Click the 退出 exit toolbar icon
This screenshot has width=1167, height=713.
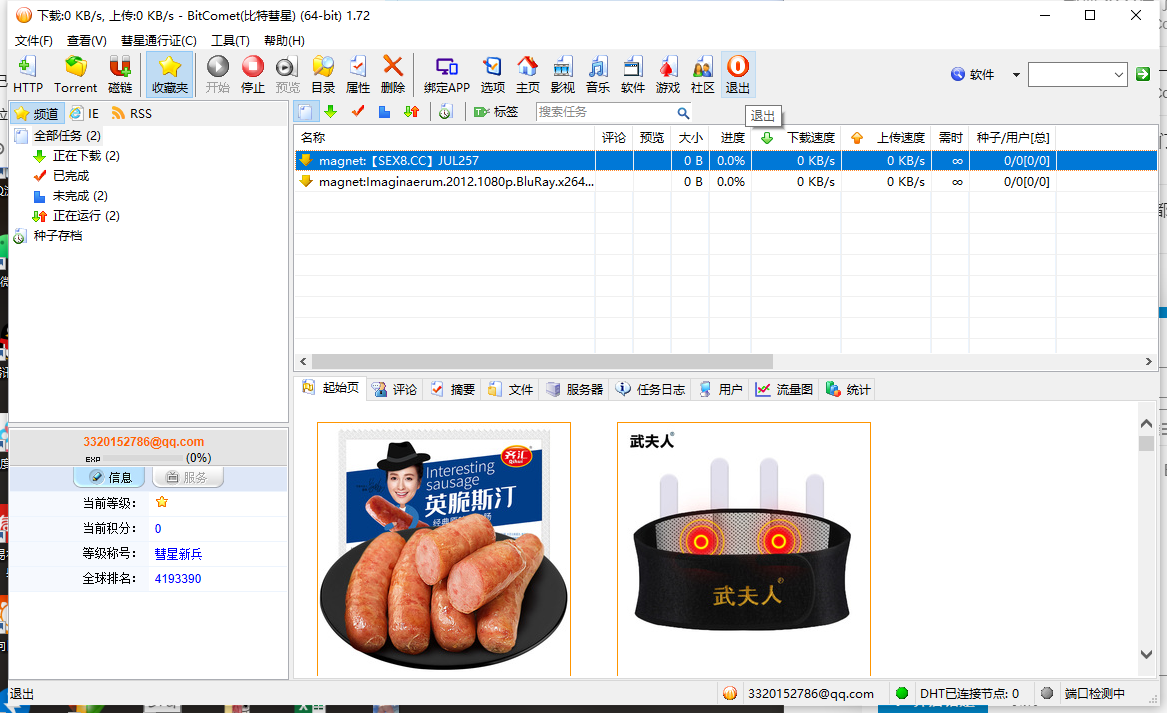pyautogui.click(x=738, y=74)
